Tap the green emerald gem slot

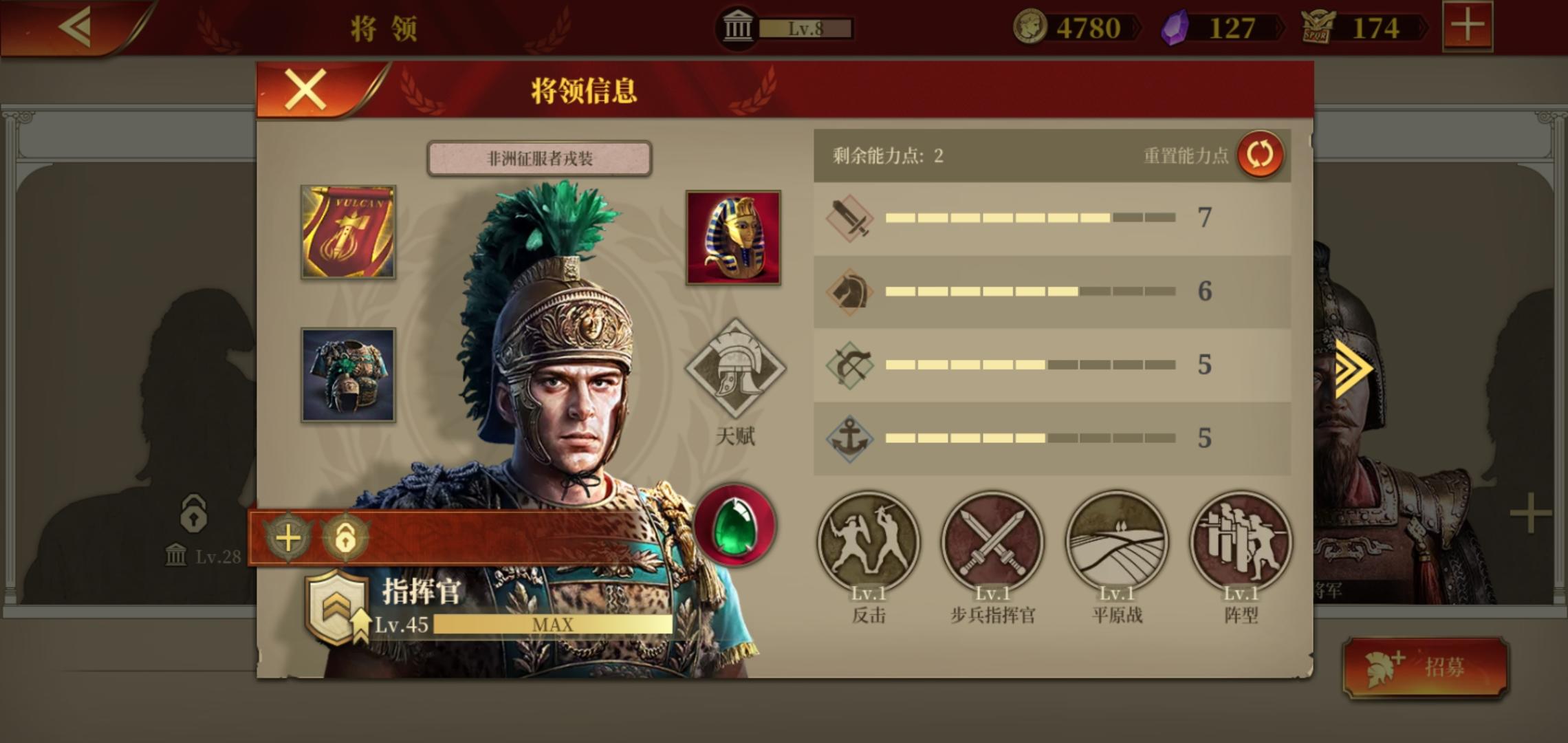[735, 526]
